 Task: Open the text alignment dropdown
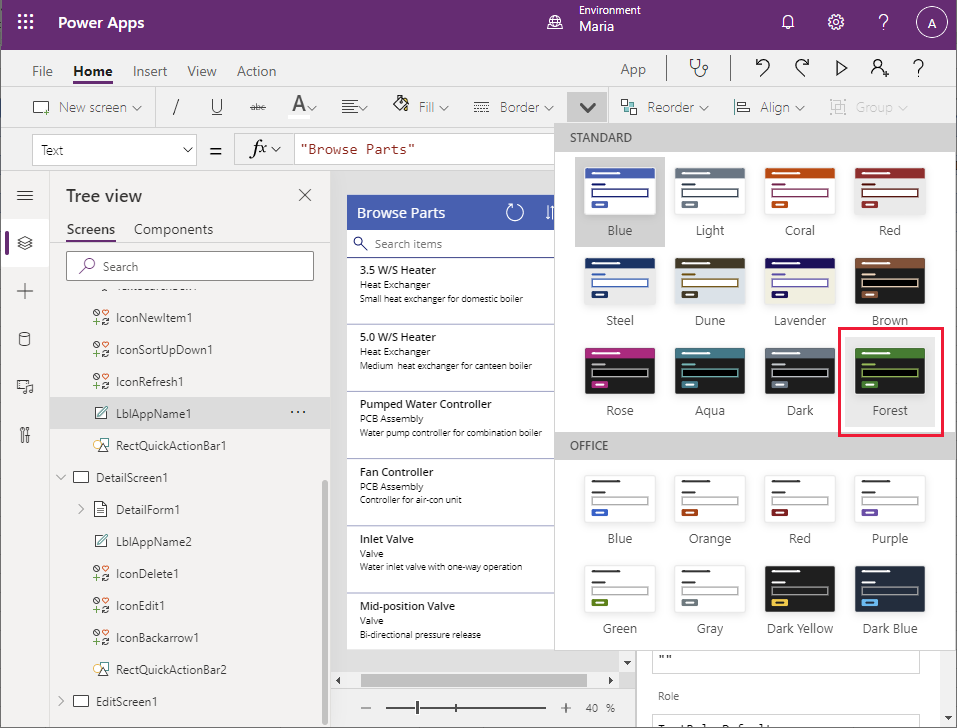tap(354, 107)
